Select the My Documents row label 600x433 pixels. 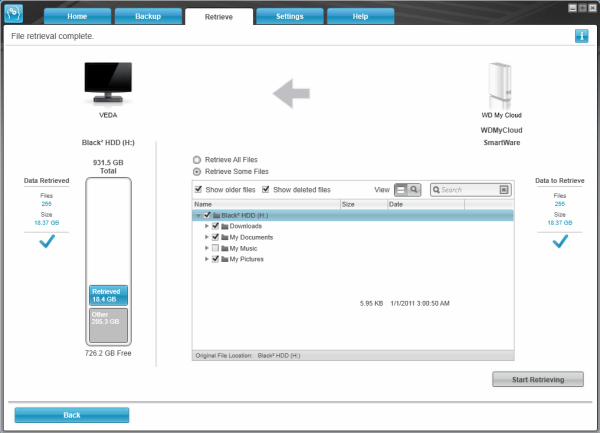click(x=251, y=238)
